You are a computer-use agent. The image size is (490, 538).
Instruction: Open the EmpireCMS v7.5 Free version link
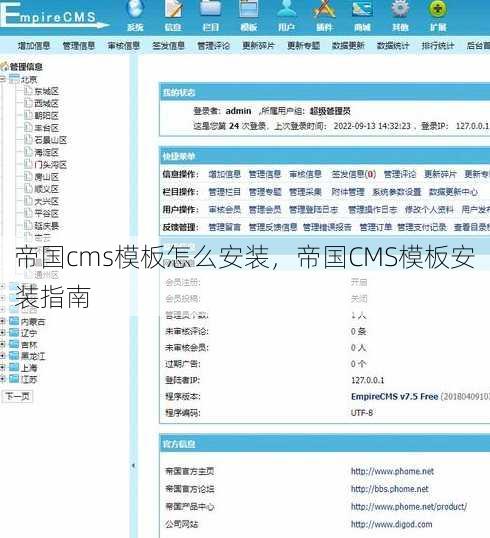(x=395, y=397)
